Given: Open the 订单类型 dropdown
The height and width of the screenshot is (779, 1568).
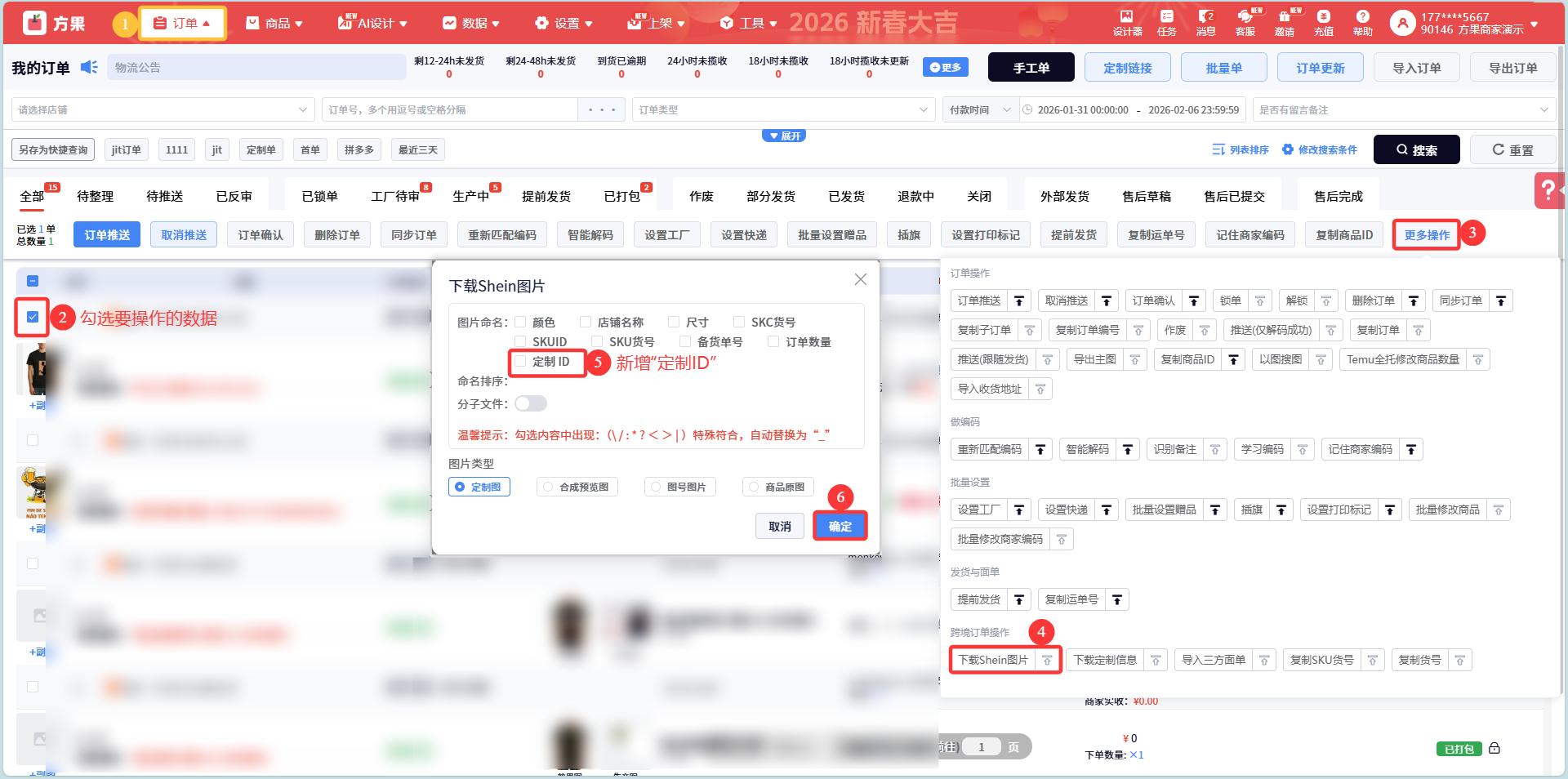Looking at the screenshot, I should (783, 109).
